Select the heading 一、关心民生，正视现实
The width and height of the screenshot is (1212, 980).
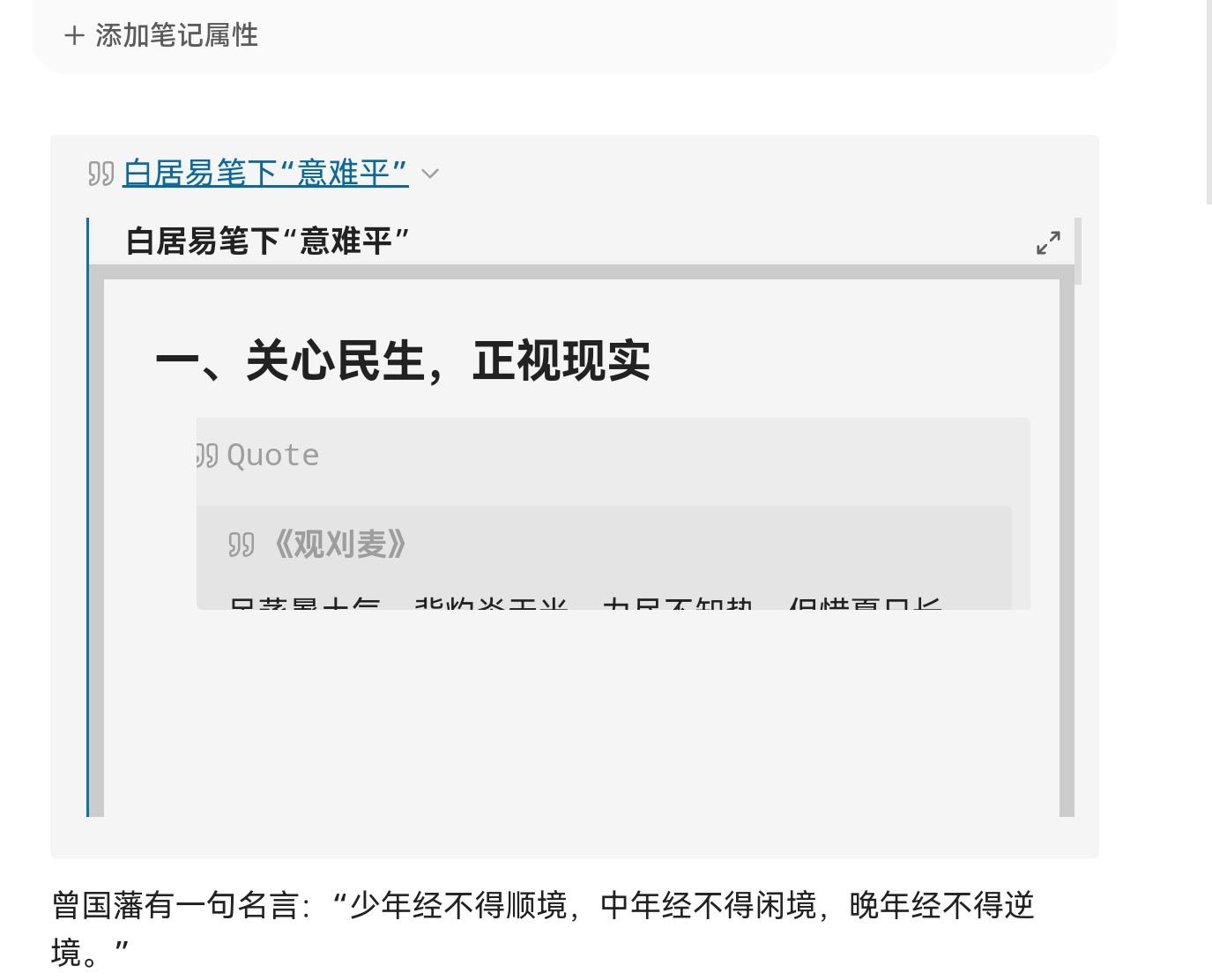[403, 361]
